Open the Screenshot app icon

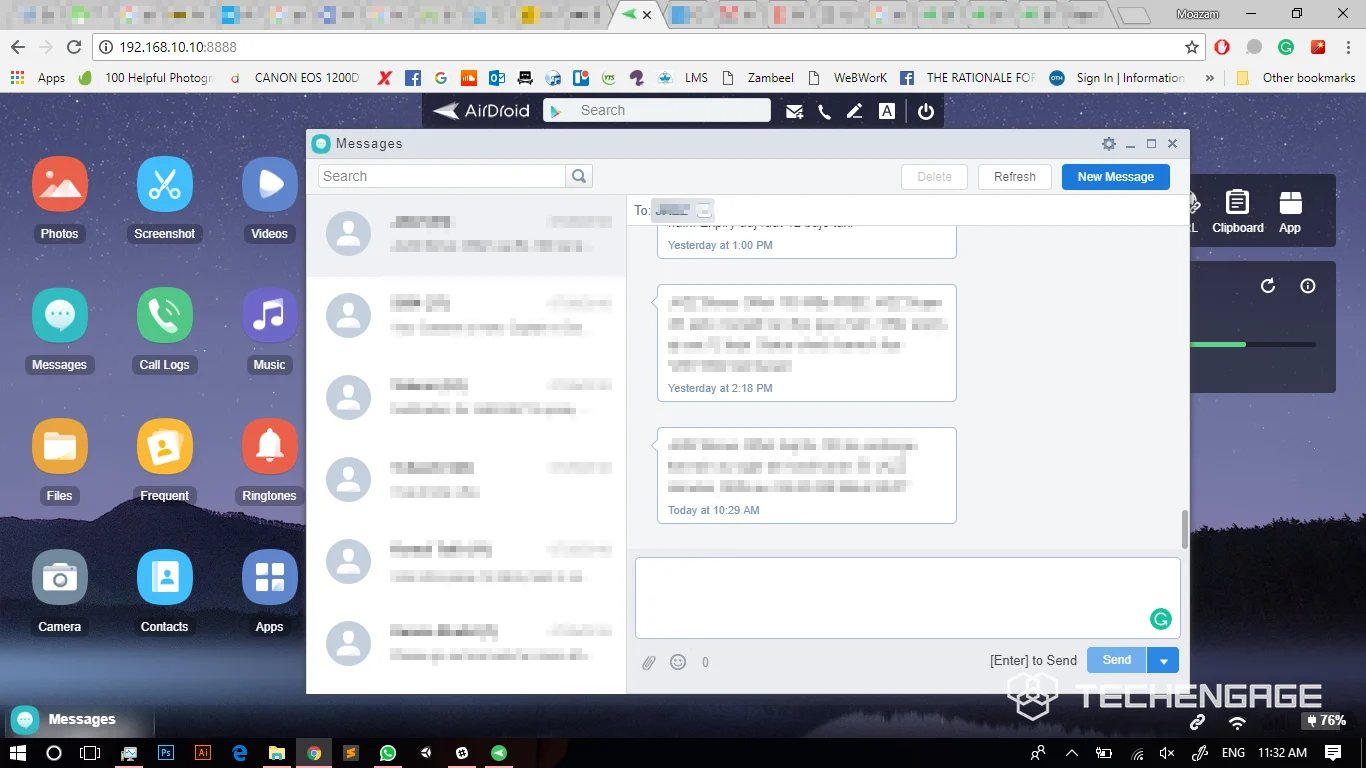(165, 184)
